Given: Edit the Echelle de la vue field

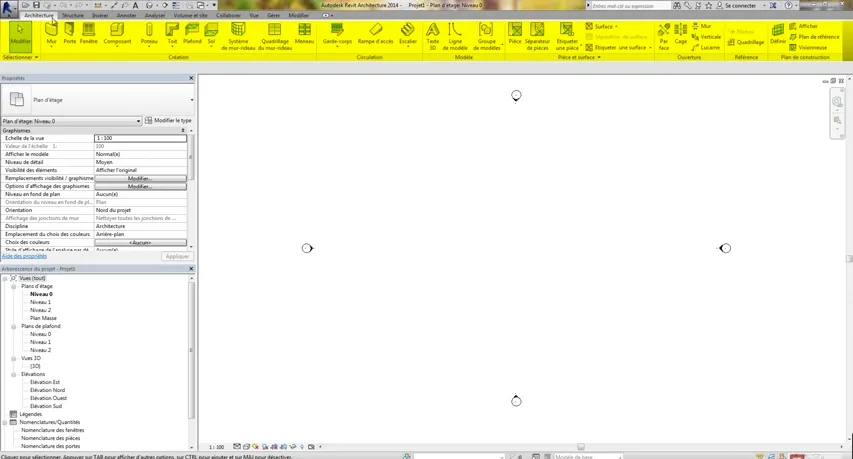Looking at the screenshot, I should pyautogui.click(x=140, y=138).
